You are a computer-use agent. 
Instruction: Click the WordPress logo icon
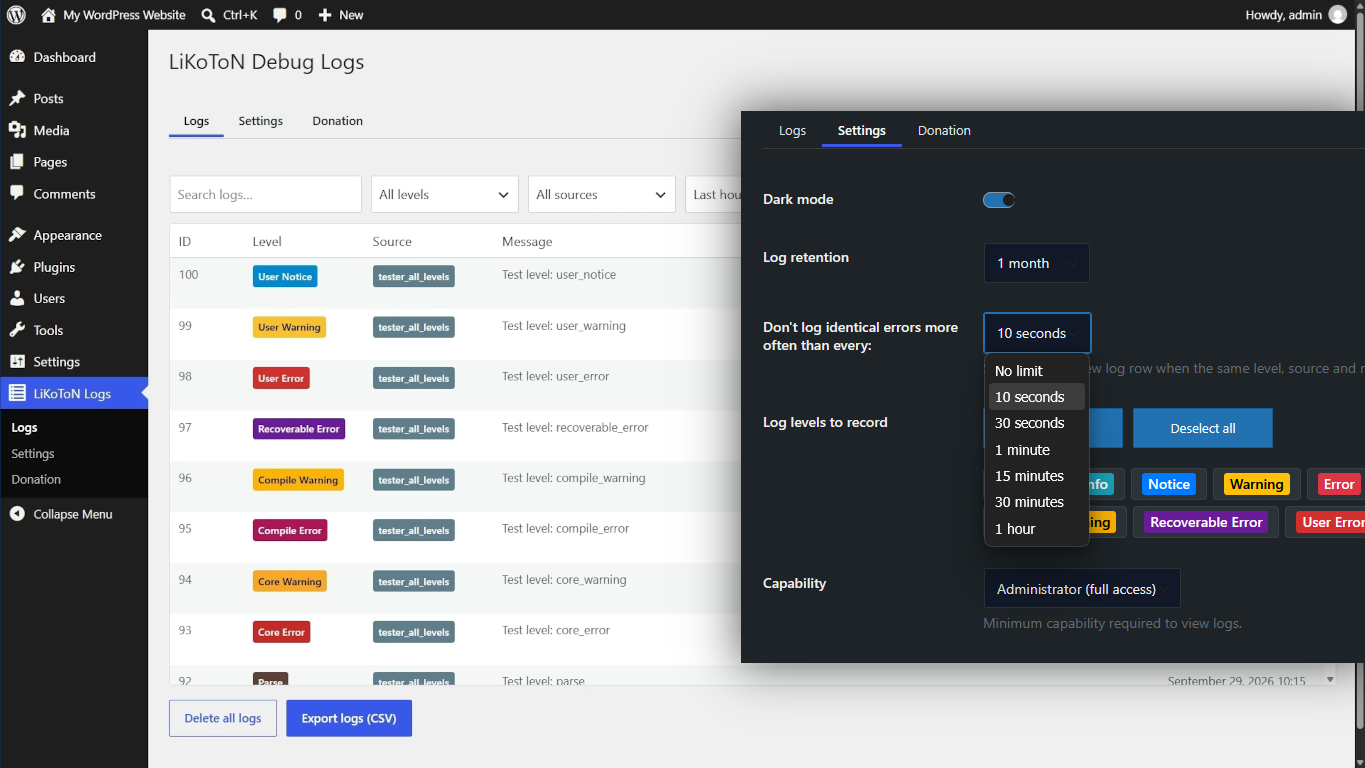coord(16,15)
